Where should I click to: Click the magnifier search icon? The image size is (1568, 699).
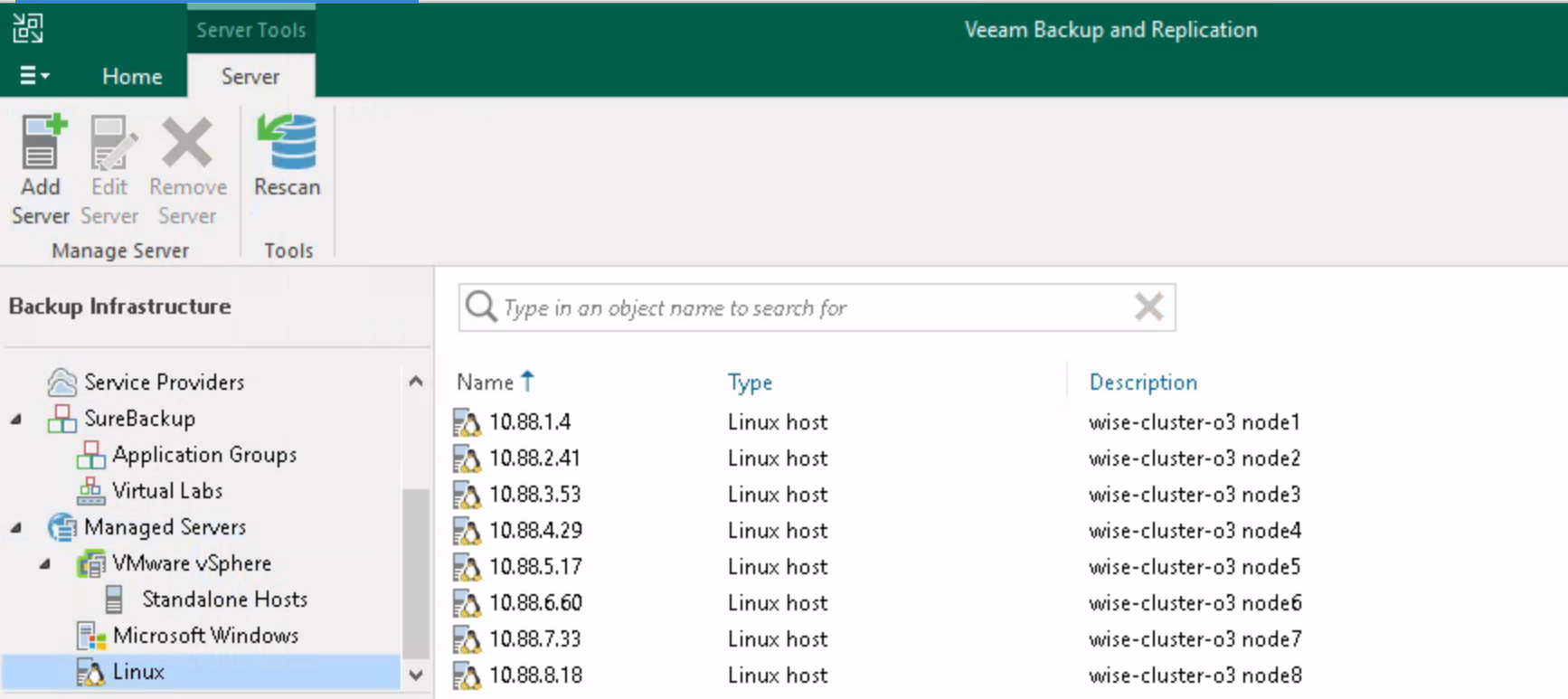[x=480, y=307]
